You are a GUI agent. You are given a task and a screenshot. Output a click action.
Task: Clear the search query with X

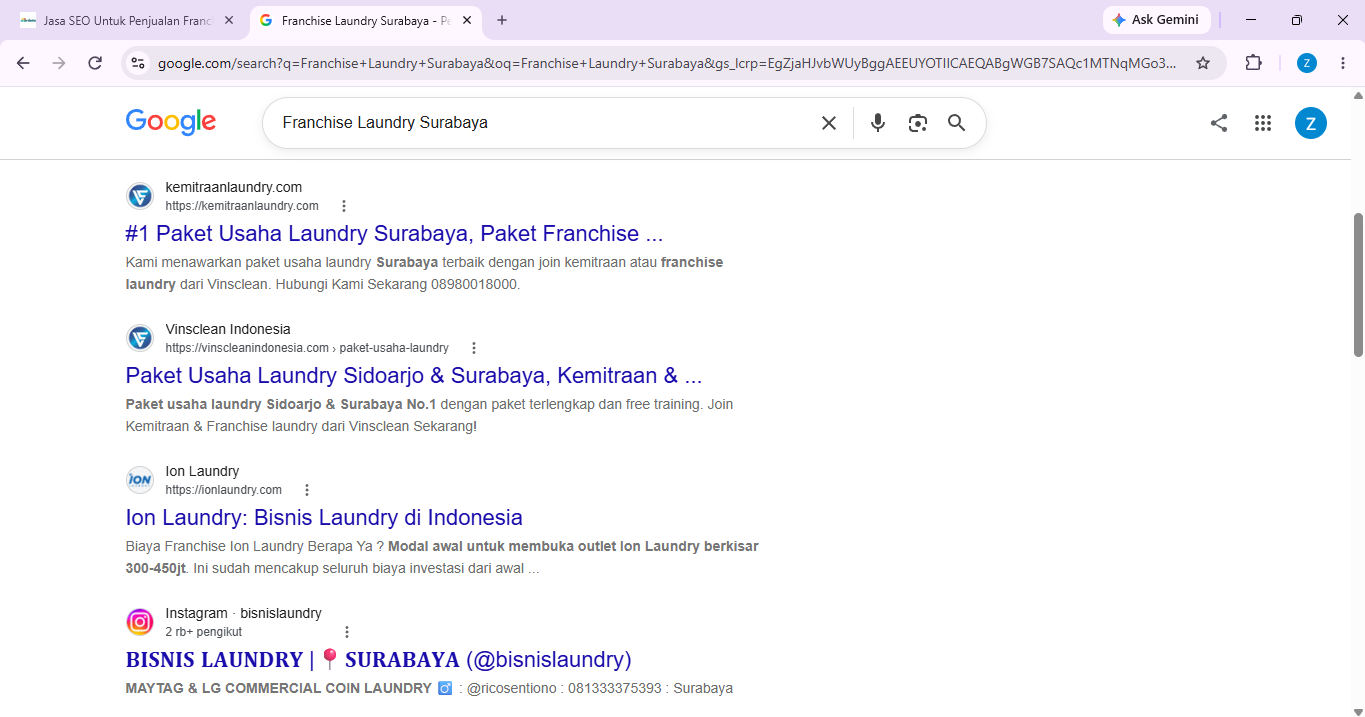click(829, 123)
